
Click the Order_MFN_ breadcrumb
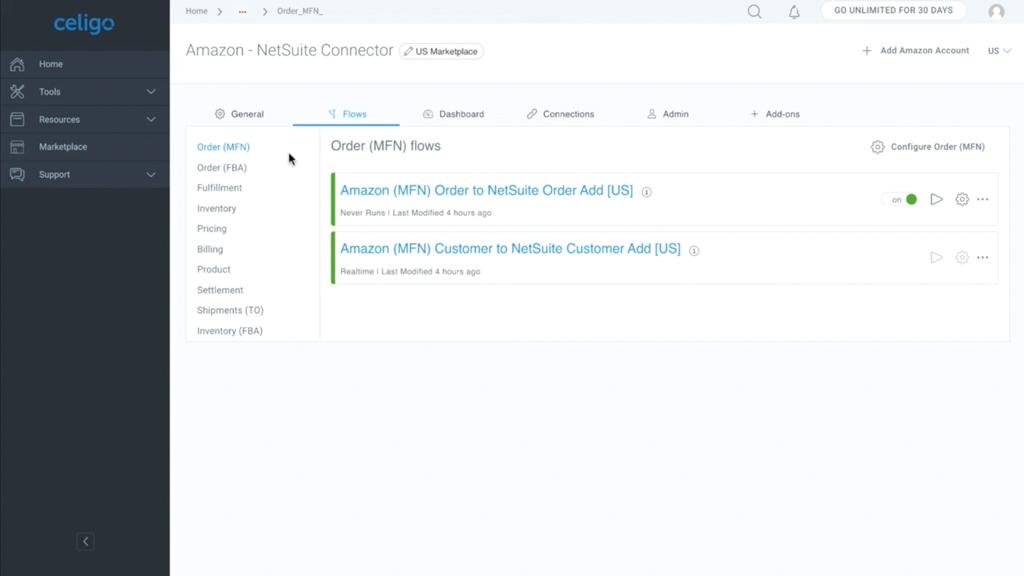coord(300,11)
